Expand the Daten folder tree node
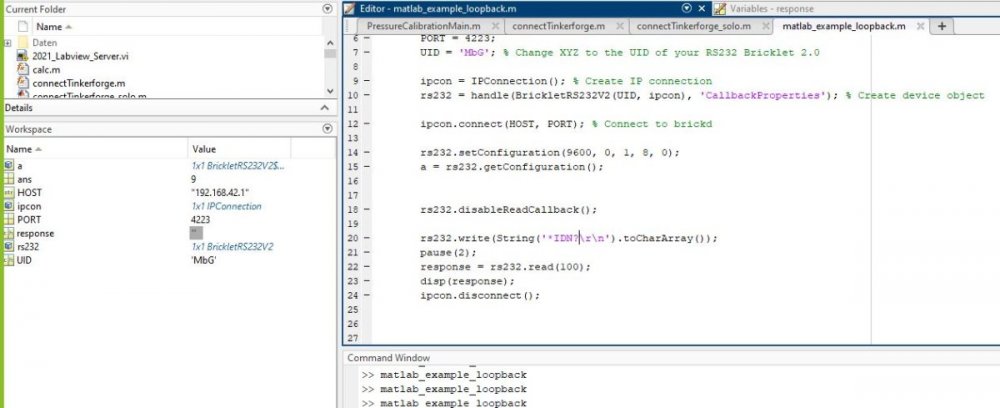The image size is (1000, 408). pos(8,43)
